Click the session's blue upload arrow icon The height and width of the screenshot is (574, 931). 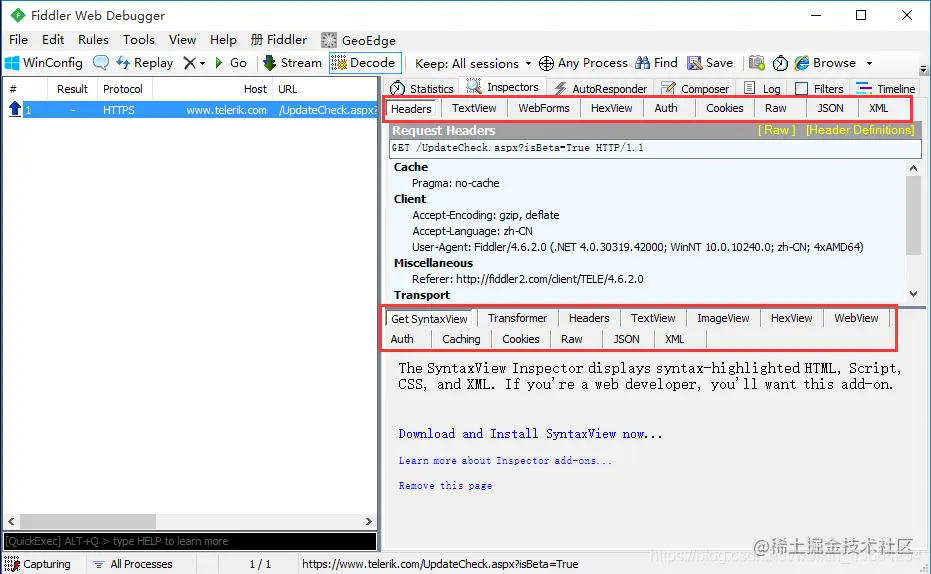[x=15, y=109]
